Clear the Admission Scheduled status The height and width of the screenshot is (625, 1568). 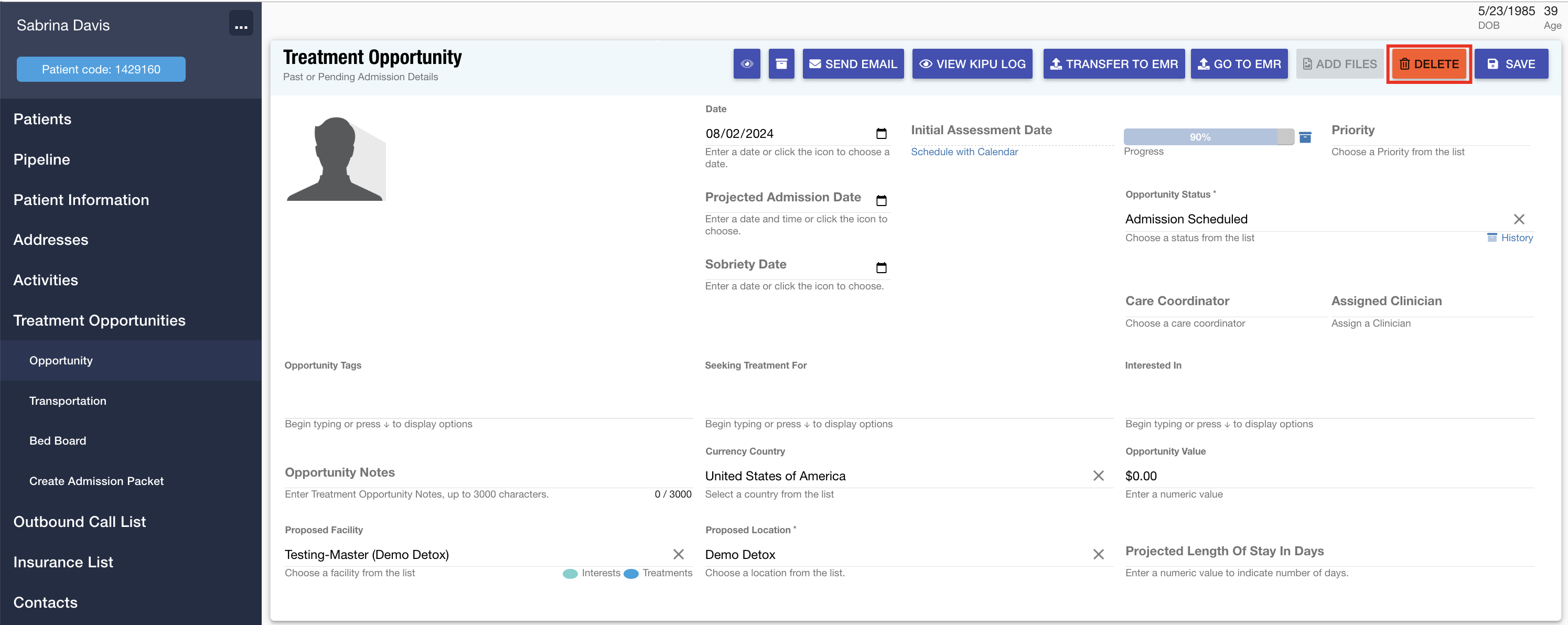[x=1519, y=219]
